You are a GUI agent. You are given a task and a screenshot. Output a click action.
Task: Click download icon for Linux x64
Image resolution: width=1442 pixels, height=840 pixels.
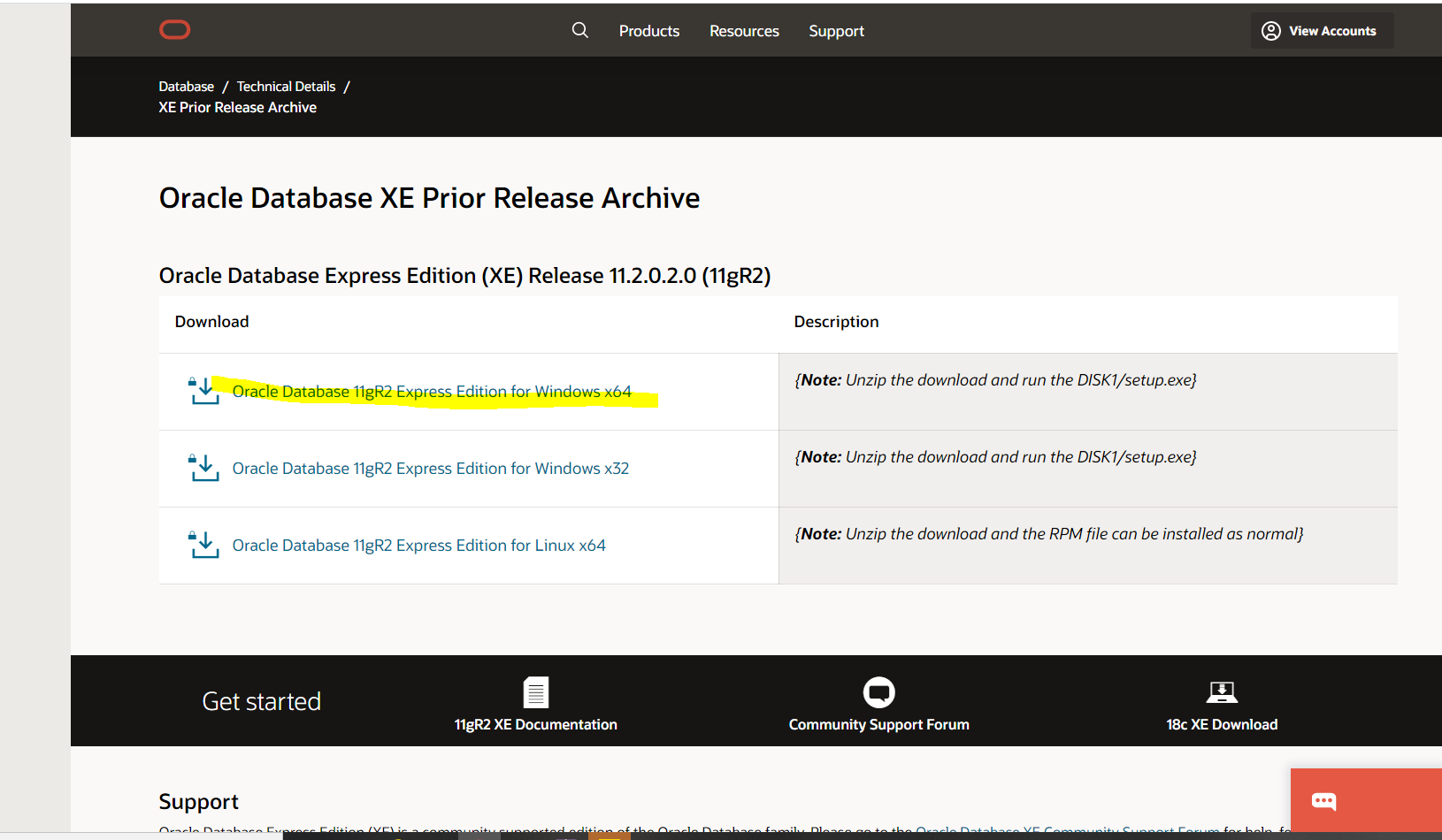click(x=203, y=545)
